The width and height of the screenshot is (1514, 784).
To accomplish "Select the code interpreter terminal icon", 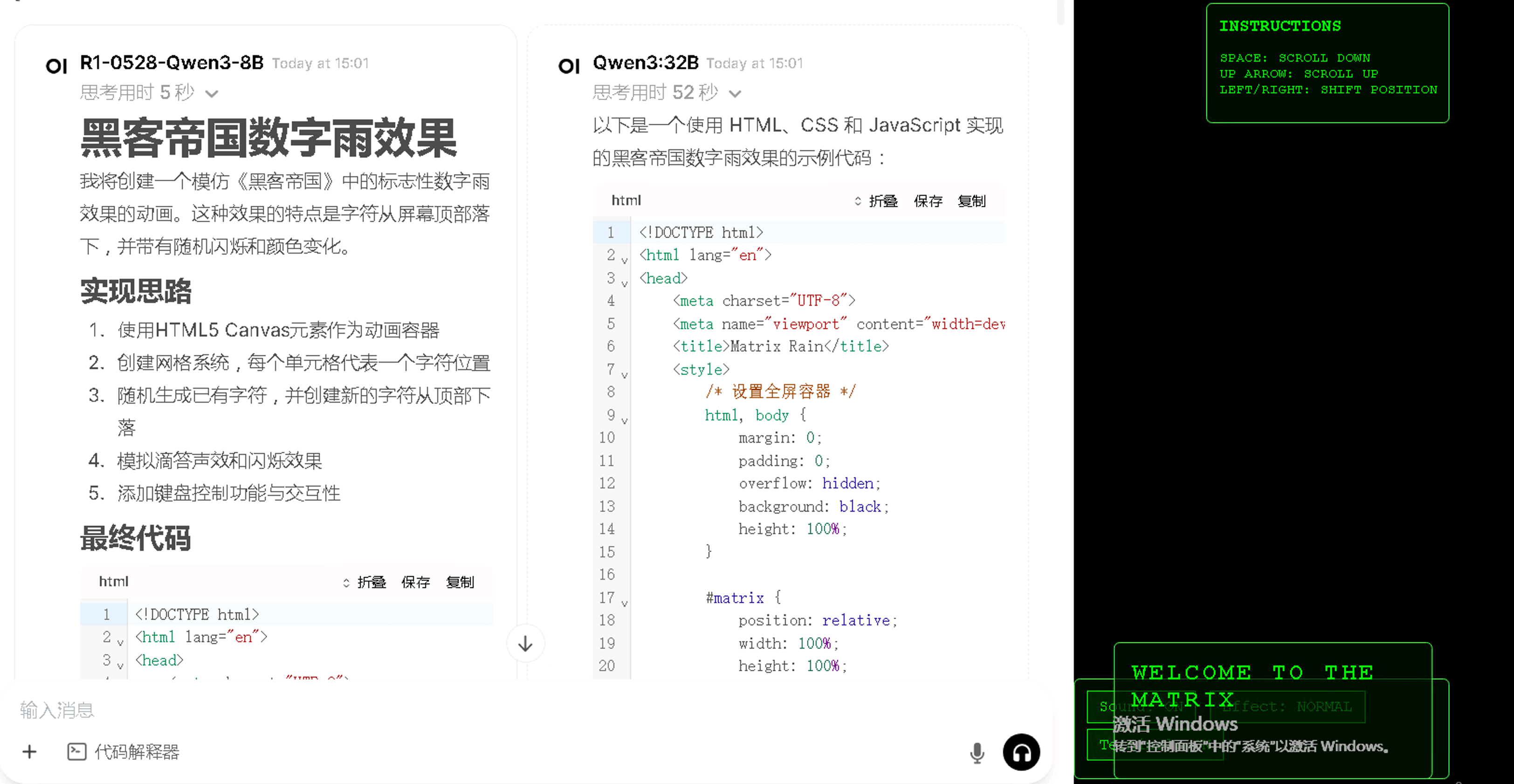I will [77, 752].
